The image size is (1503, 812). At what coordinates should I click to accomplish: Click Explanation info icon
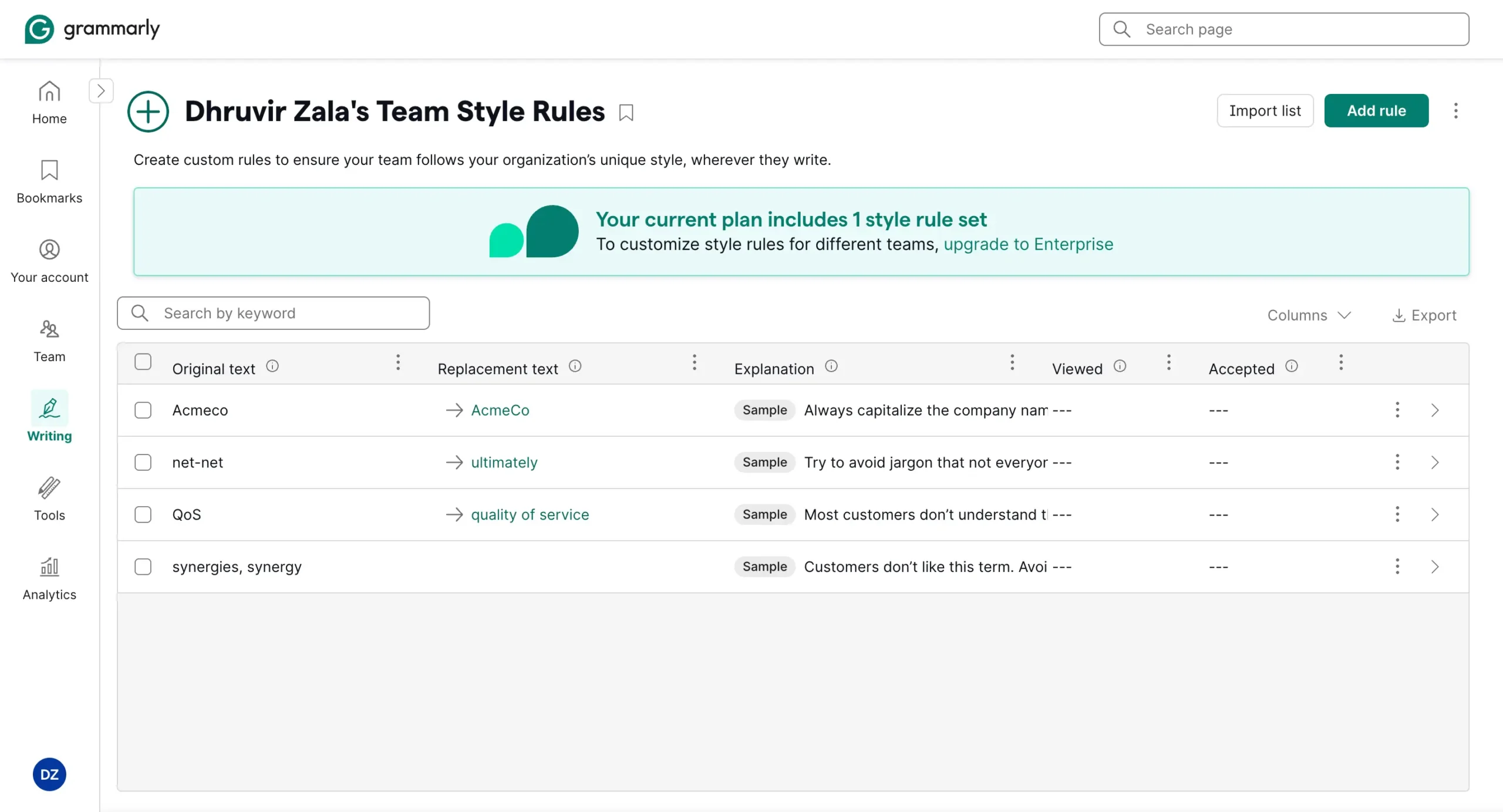pos(831,366)
